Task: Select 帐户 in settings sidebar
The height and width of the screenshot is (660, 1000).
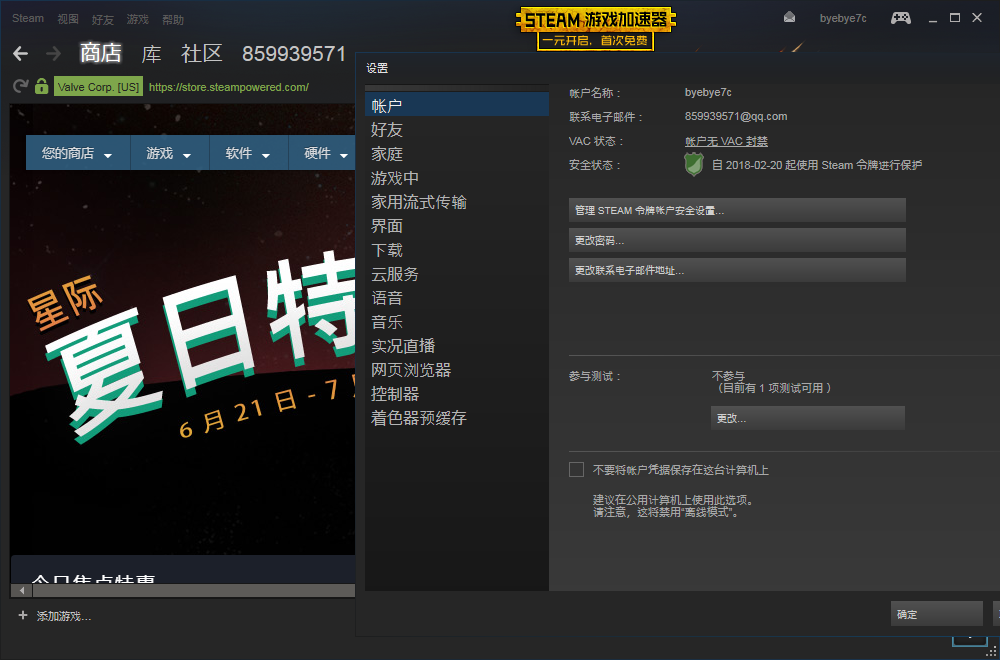Action: (x=457, y=105)
